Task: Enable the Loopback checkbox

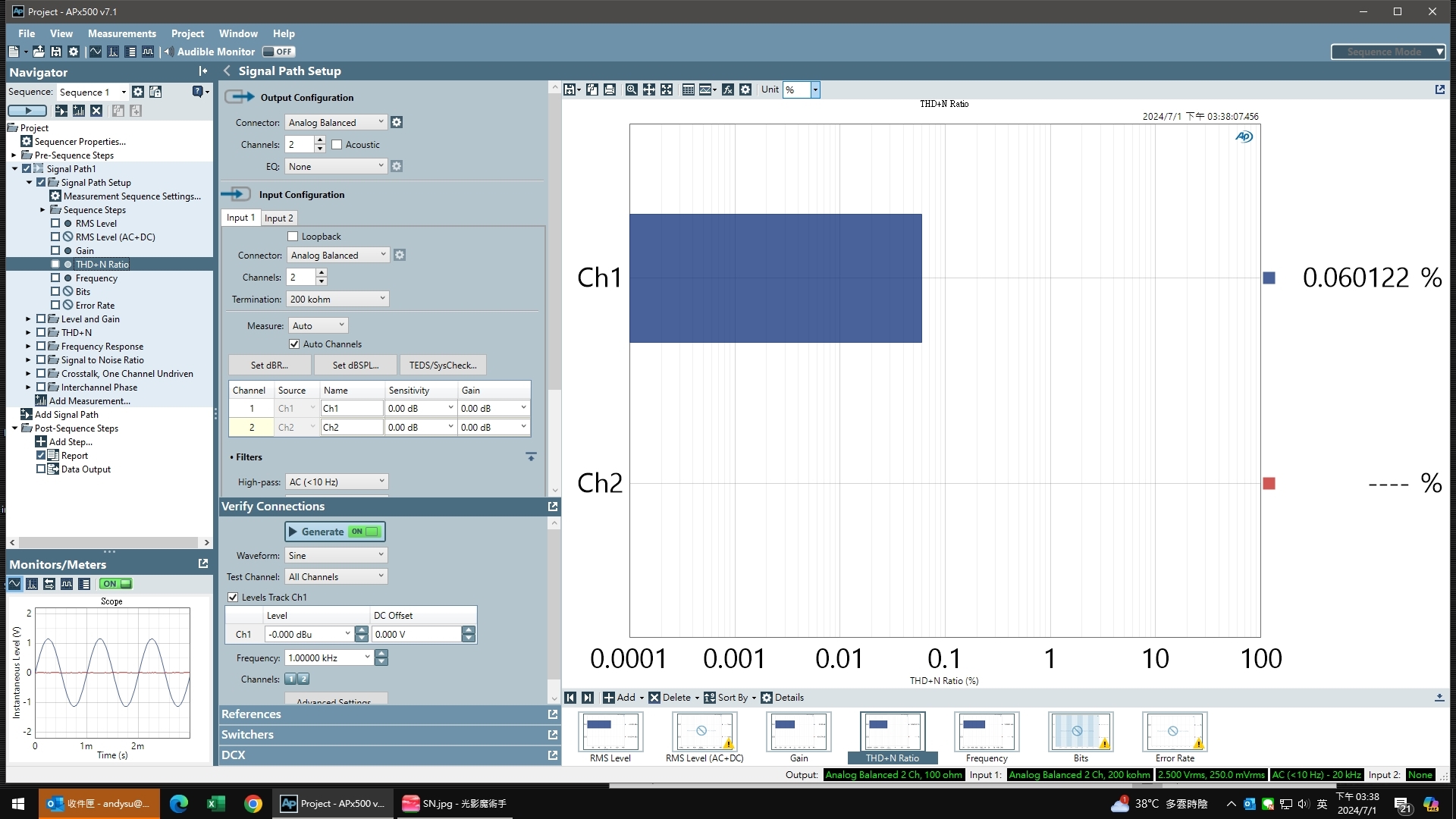Action: tap(293, 237)
